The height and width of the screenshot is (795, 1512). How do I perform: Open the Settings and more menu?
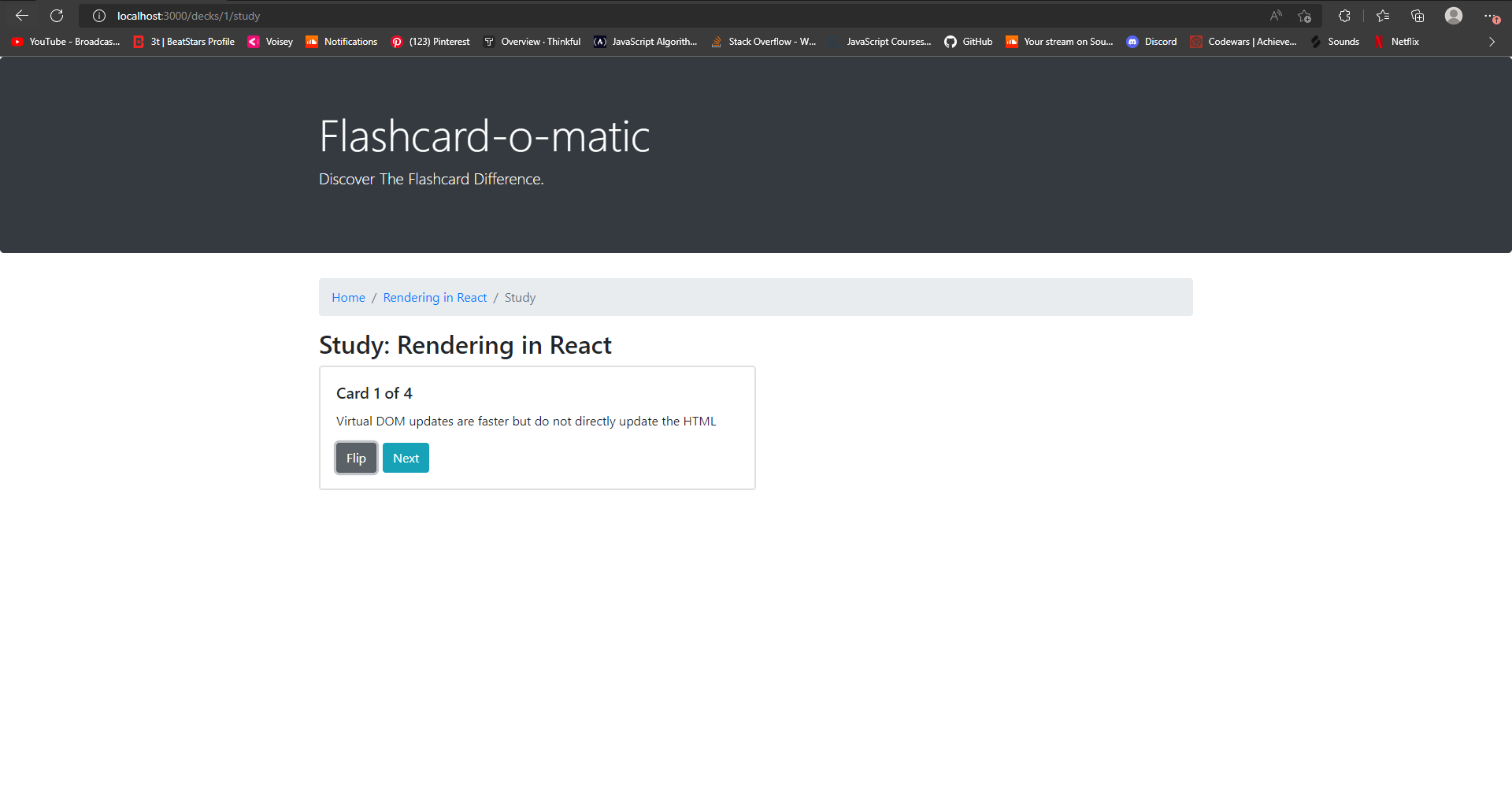(1490, 16)
